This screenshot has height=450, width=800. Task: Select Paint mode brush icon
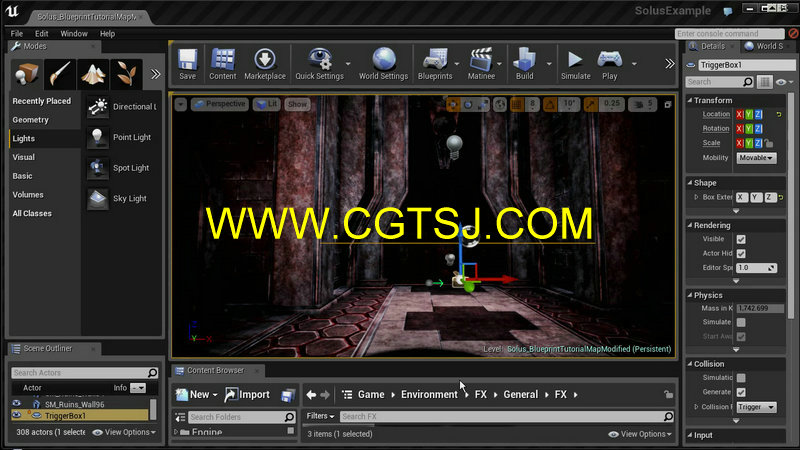point(60,74)
